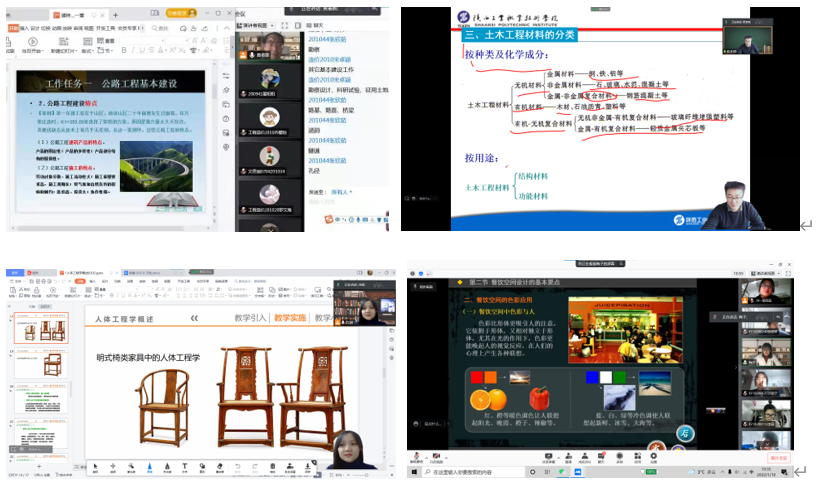The height and width of the screenshot is (483, 818).
Task: Select the pen annotation tool in bottom toolbar
Action: 150,466
